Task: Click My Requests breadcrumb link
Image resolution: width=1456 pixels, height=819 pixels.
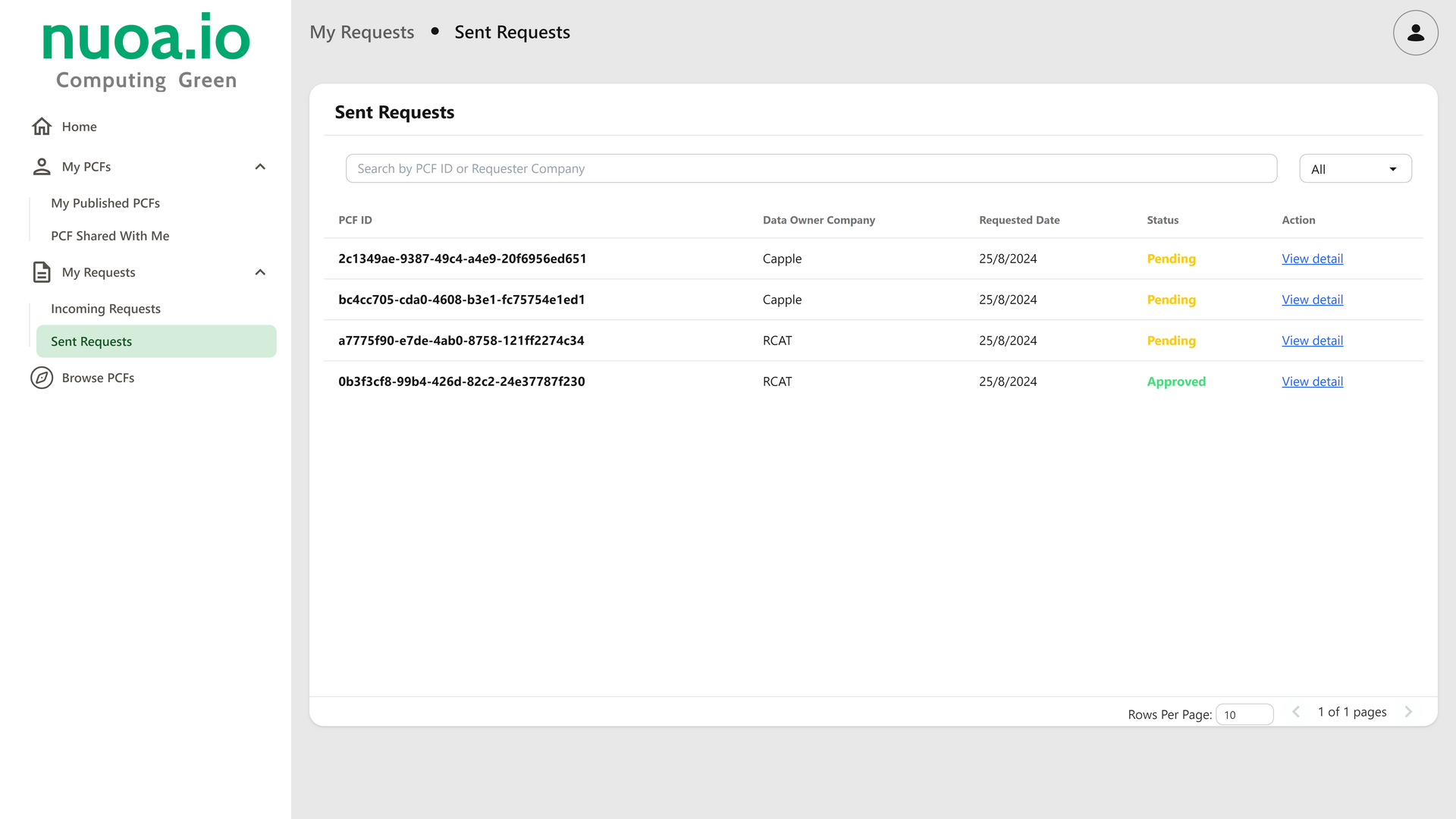Action: [362, 33]
